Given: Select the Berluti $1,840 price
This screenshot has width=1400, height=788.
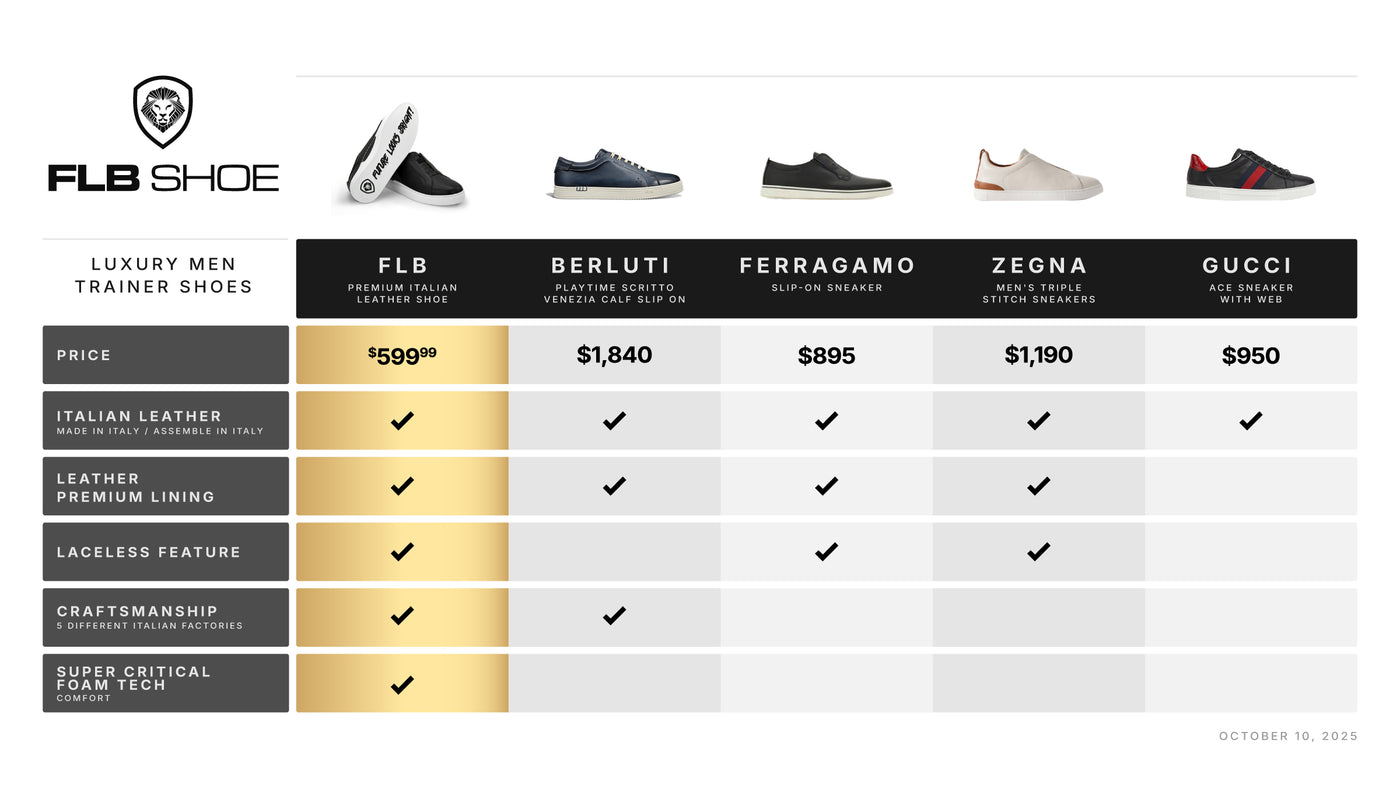Looking at the screenshot, I should 614,355.
